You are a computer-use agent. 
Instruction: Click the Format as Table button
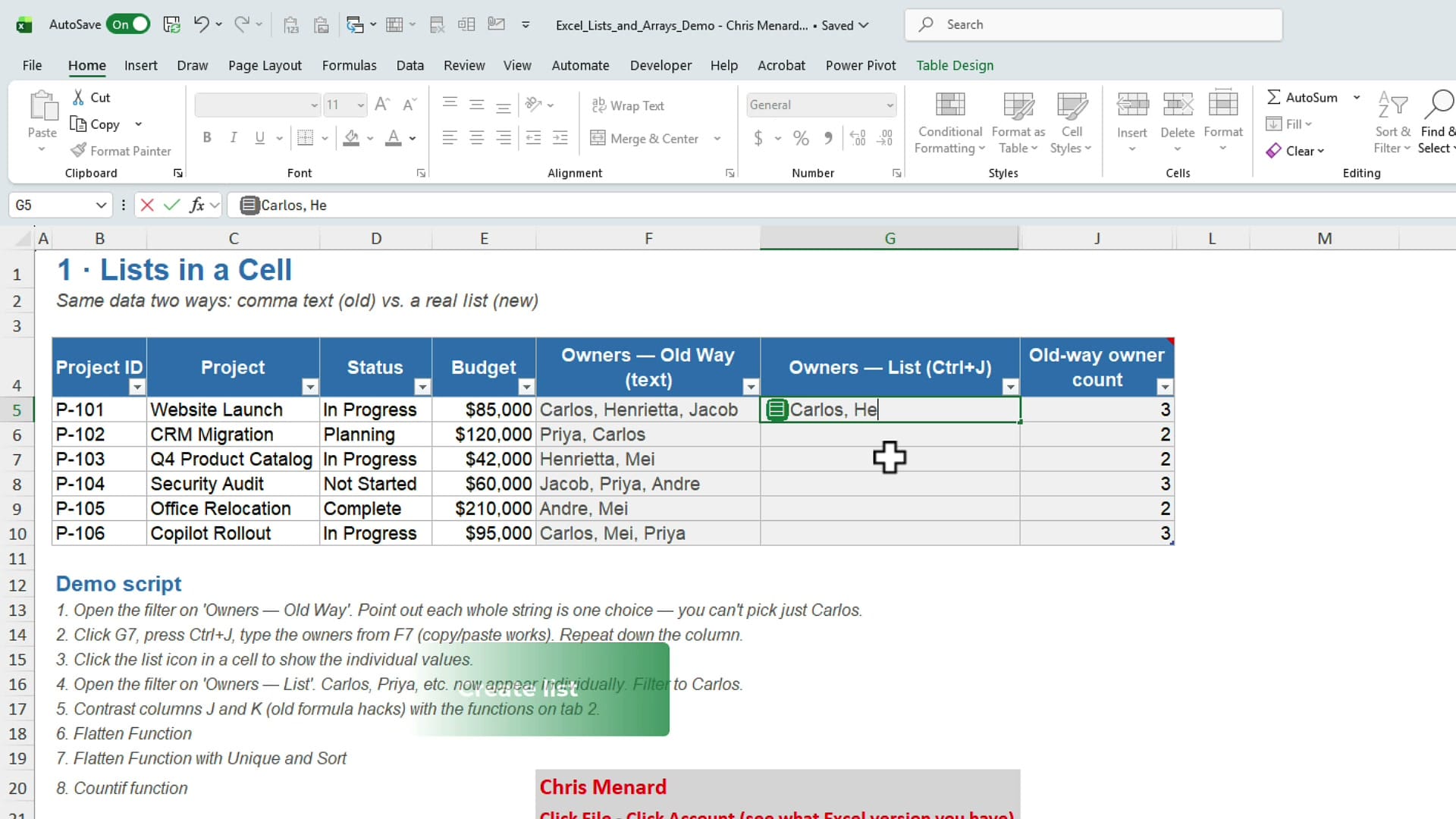(x=1018, y=124)
